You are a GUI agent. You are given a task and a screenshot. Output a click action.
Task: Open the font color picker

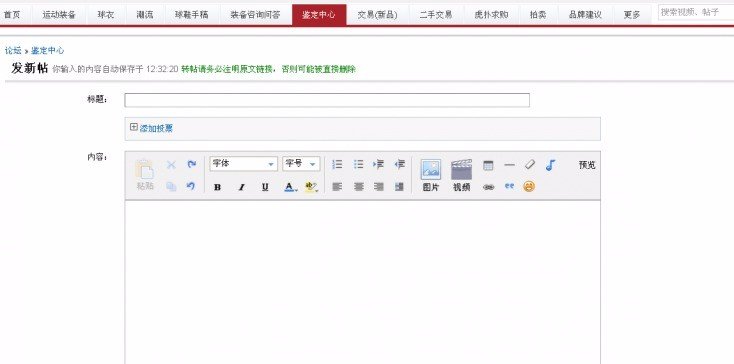click(x=290, y=187)
